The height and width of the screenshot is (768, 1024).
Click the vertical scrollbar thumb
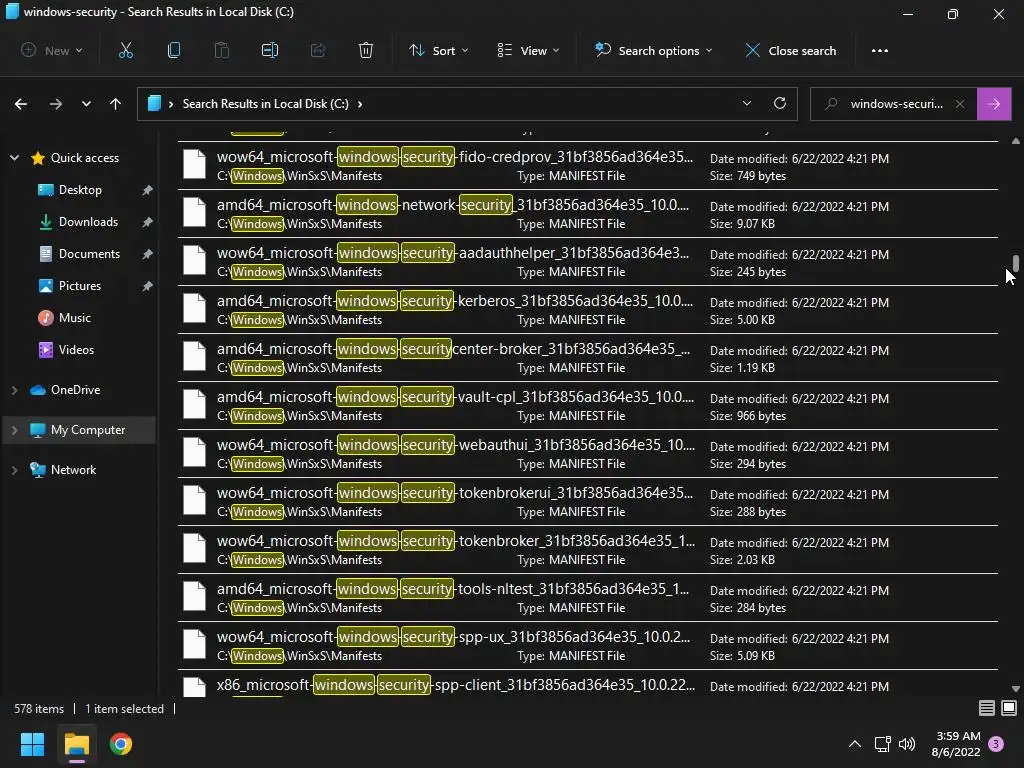1016,263
